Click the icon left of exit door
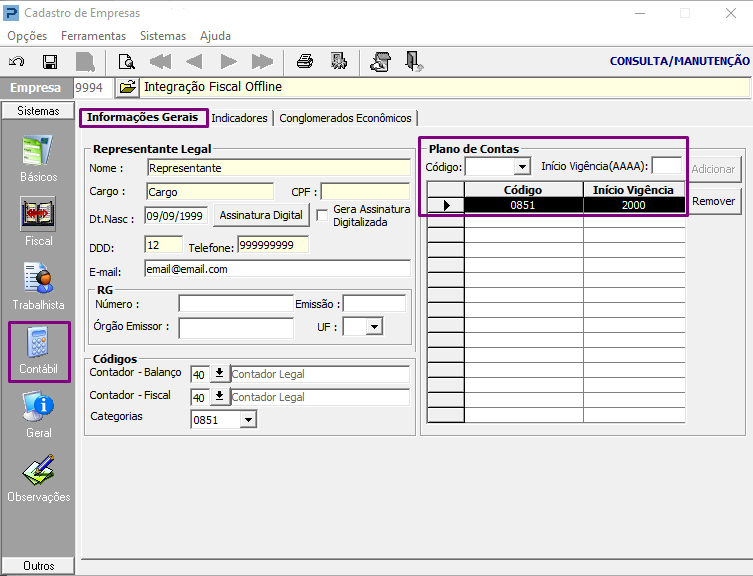The width and height of the screenshot is (753, 576). pyautogui.click(x=381, y=61)
